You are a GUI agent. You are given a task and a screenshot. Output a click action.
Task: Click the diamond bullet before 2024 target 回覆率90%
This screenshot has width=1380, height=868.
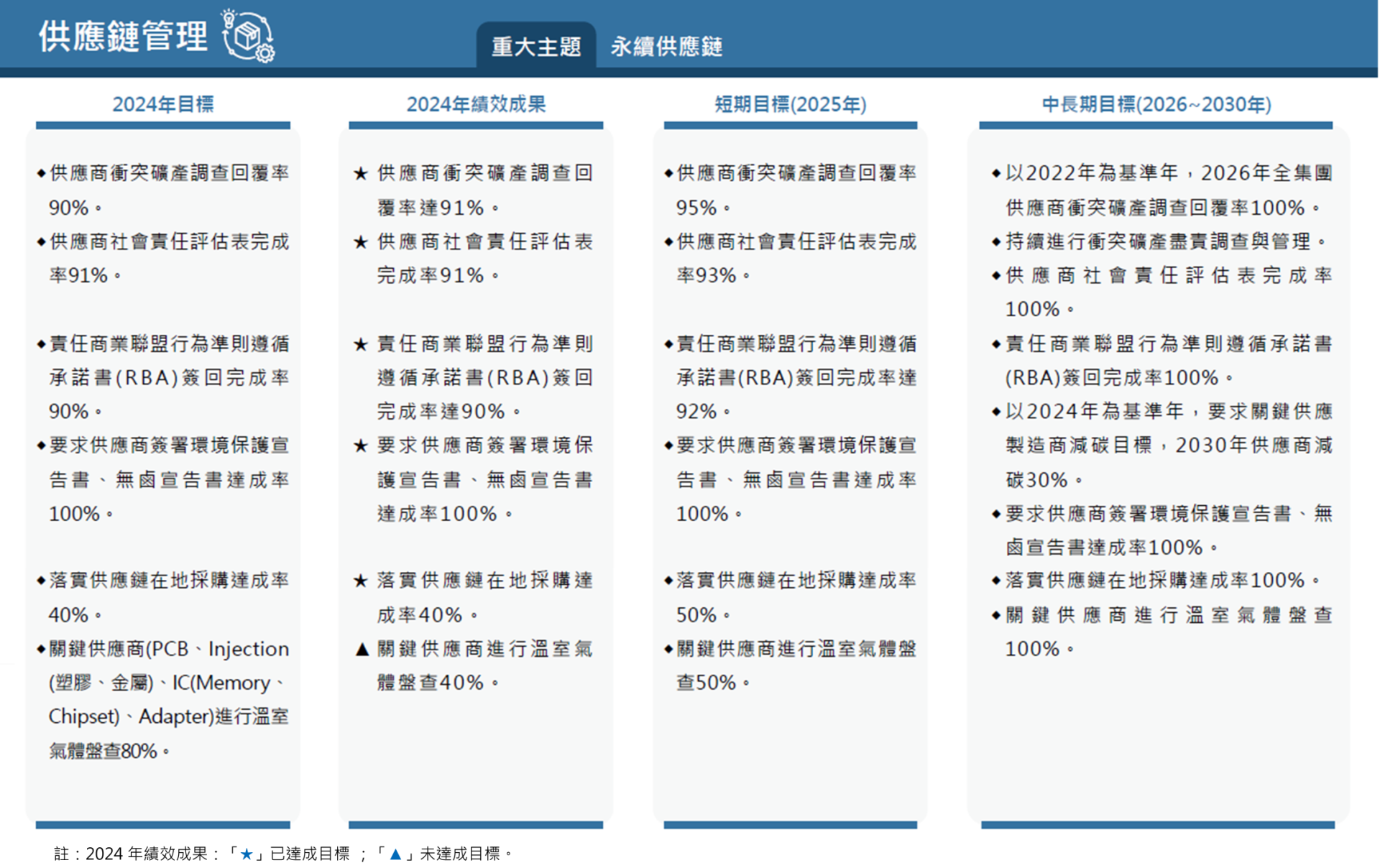(x=42, y=173)
